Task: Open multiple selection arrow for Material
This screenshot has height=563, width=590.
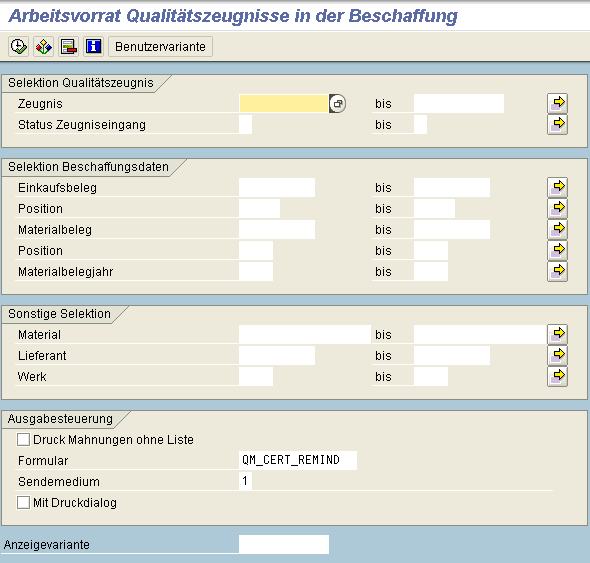Action: [x=557, y=334]
